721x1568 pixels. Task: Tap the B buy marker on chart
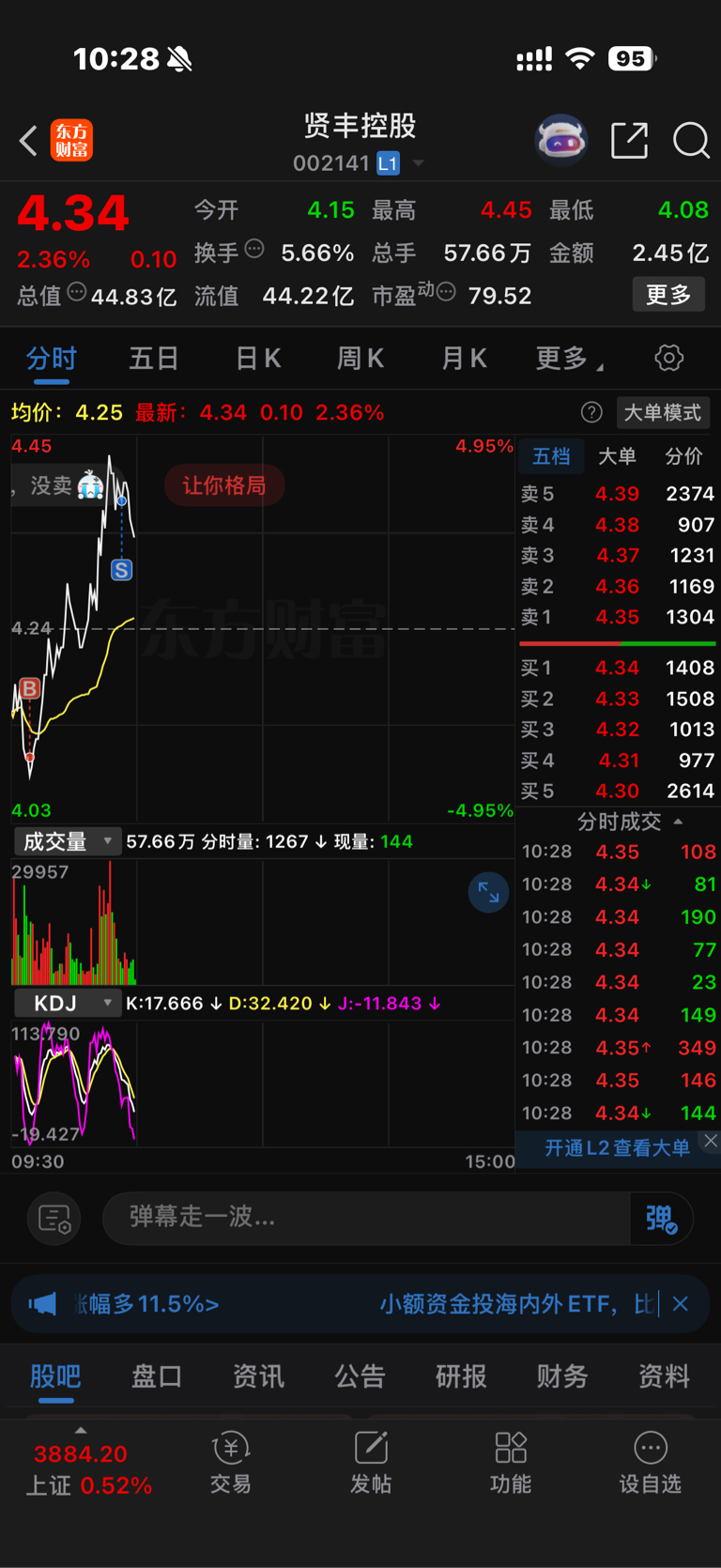29,688
